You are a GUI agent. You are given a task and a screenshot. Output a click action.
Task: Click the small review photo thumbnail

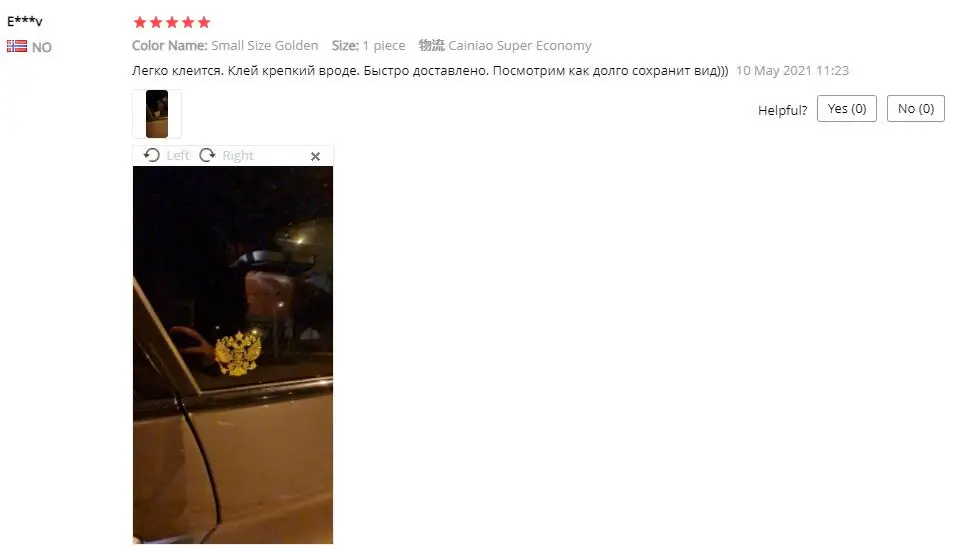(157, 114)
